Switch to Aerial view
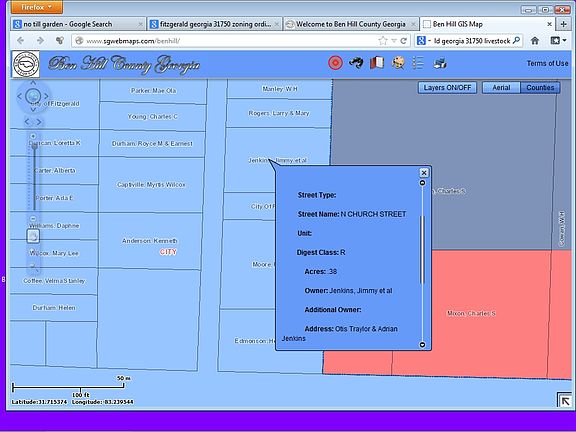 (x=501, y=87)
